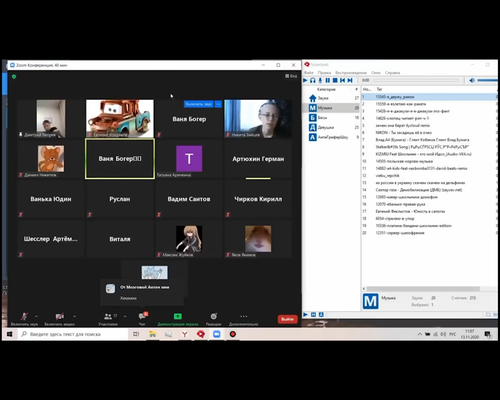Select sound row 14 Сектор газа

coord(429,190)
